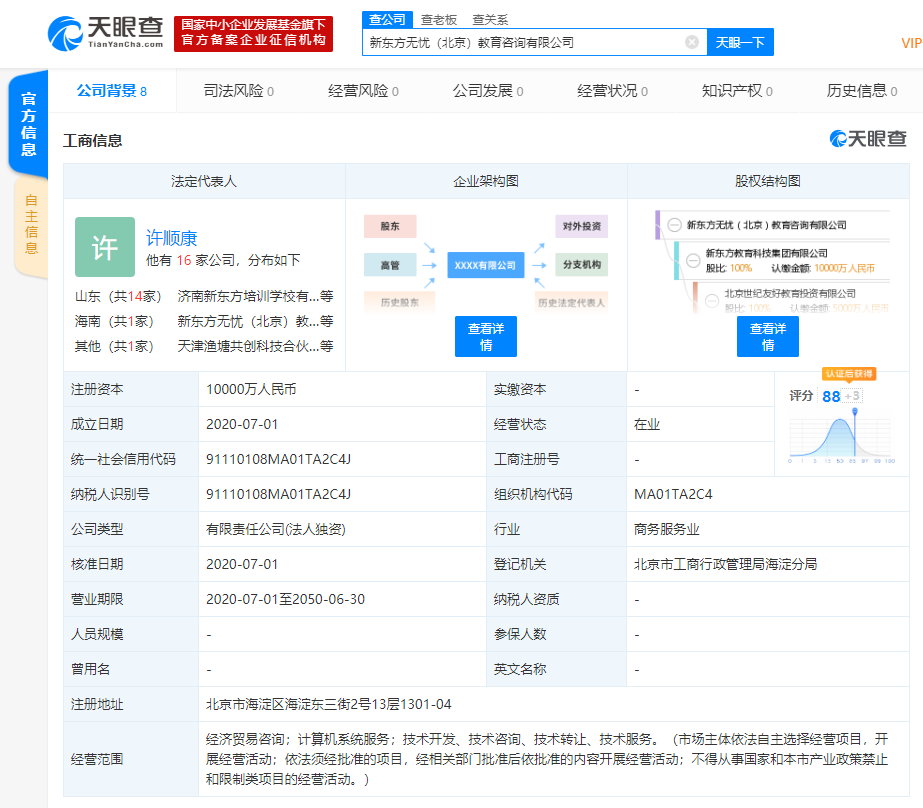923x808 pixels.
Task: Click the VIP icon at top right
Action: point(911,42)
